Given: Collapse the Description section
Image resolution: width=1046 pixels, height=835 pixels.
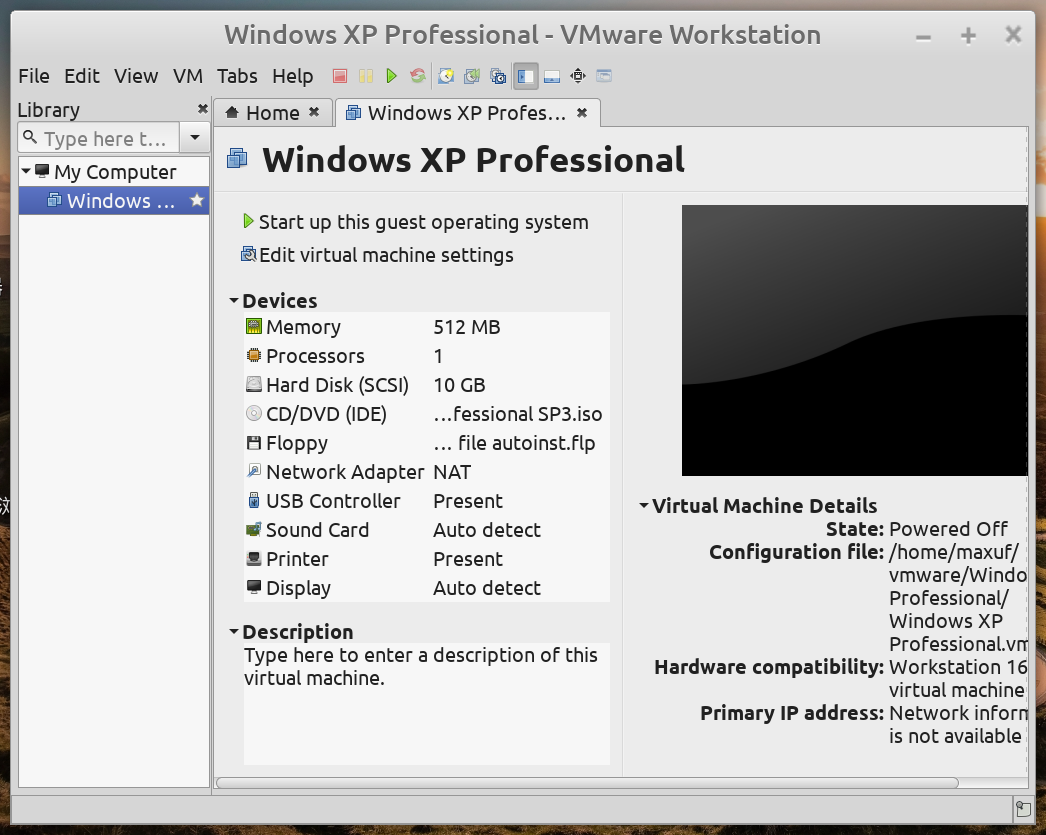Looking at the screenshot, I should (x=233, y=631).
